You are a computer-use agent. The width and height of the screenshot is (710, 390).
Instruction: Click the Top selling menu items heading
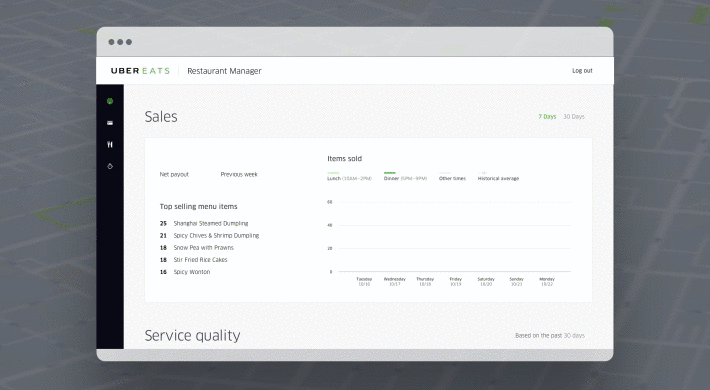(x=198, y=207)
